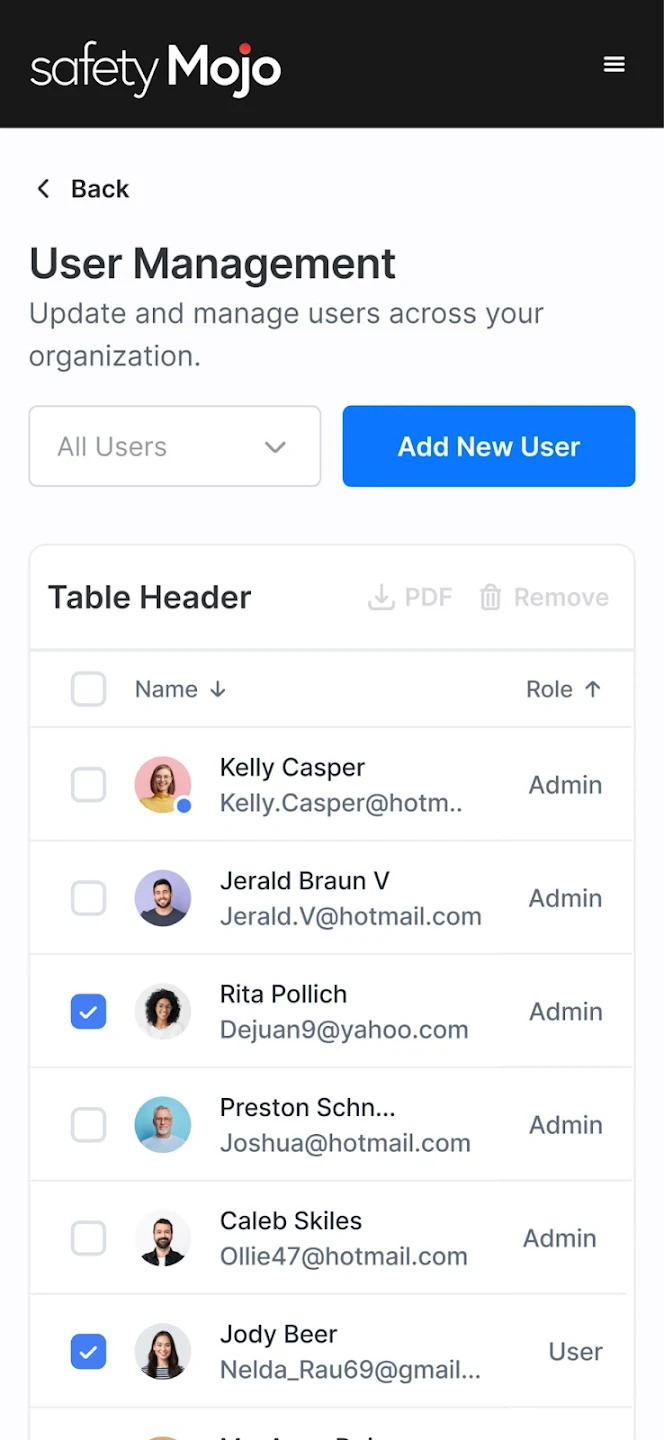The image size is (664, 1440).
Task: Select the checkbox for Caleb Skiles
Action: [x=88, y=1238]
